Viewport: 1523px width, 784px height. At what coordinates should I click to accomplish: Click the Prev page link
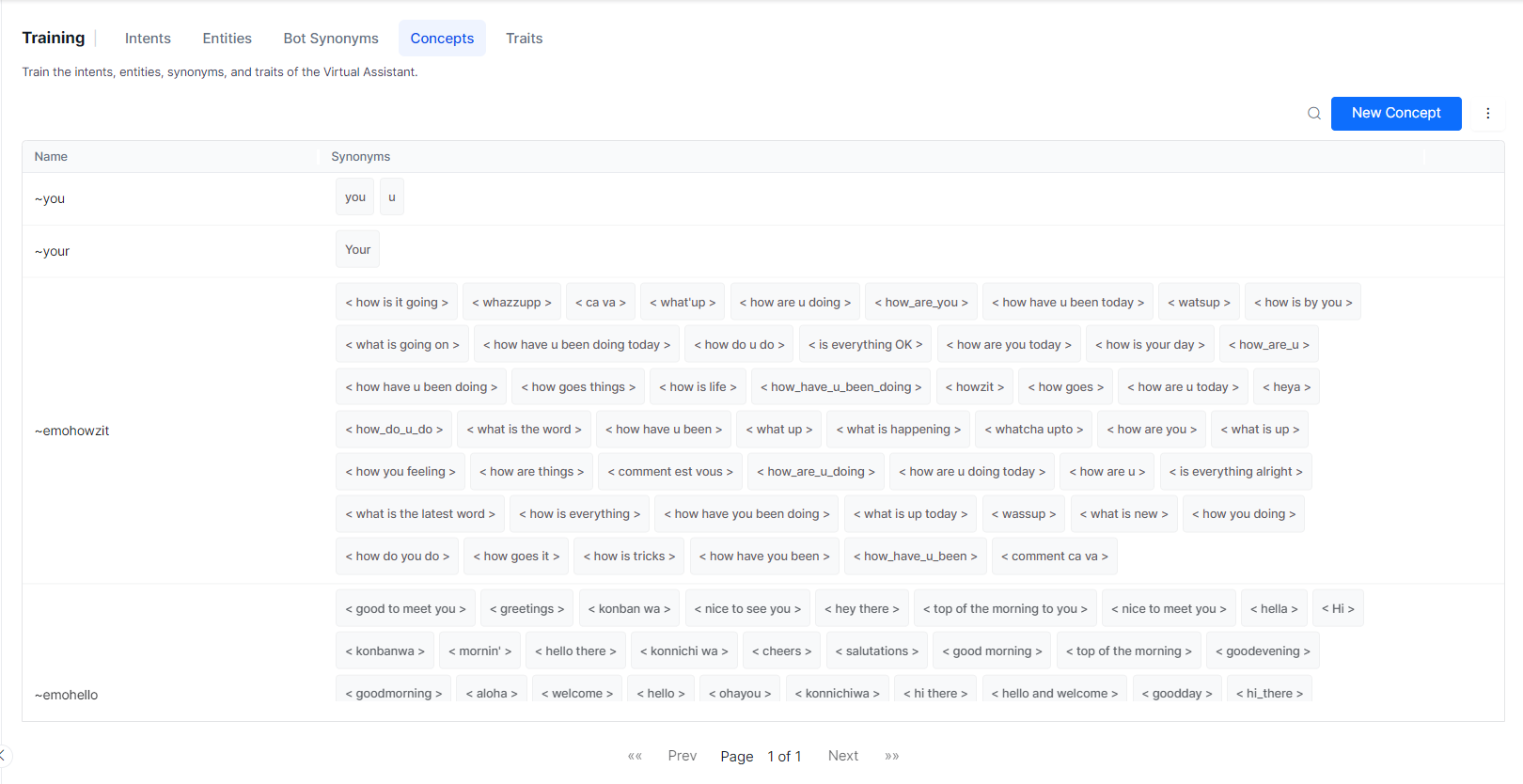[682, 756]
